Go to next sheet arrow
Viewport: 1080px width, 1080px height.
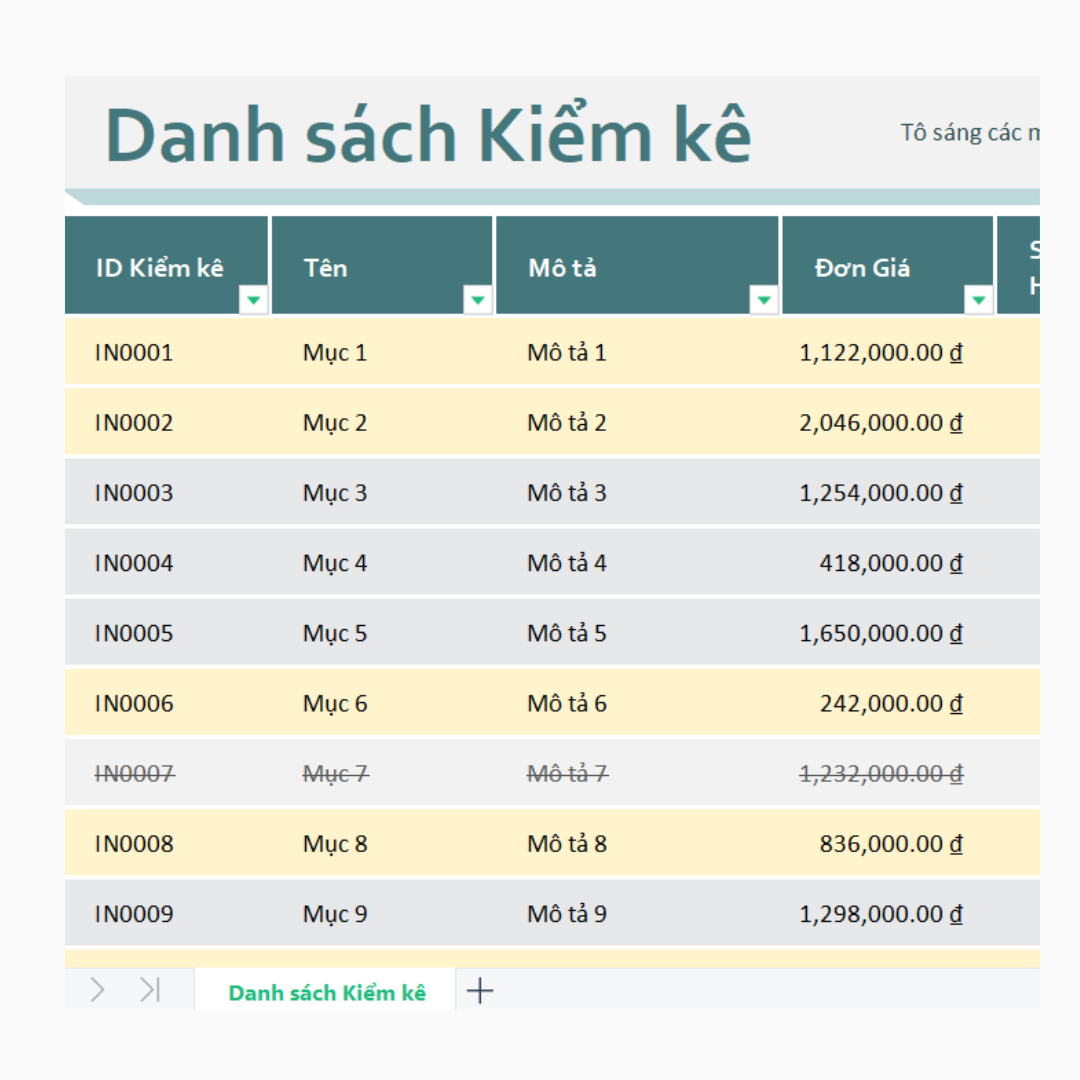[97, 990]
